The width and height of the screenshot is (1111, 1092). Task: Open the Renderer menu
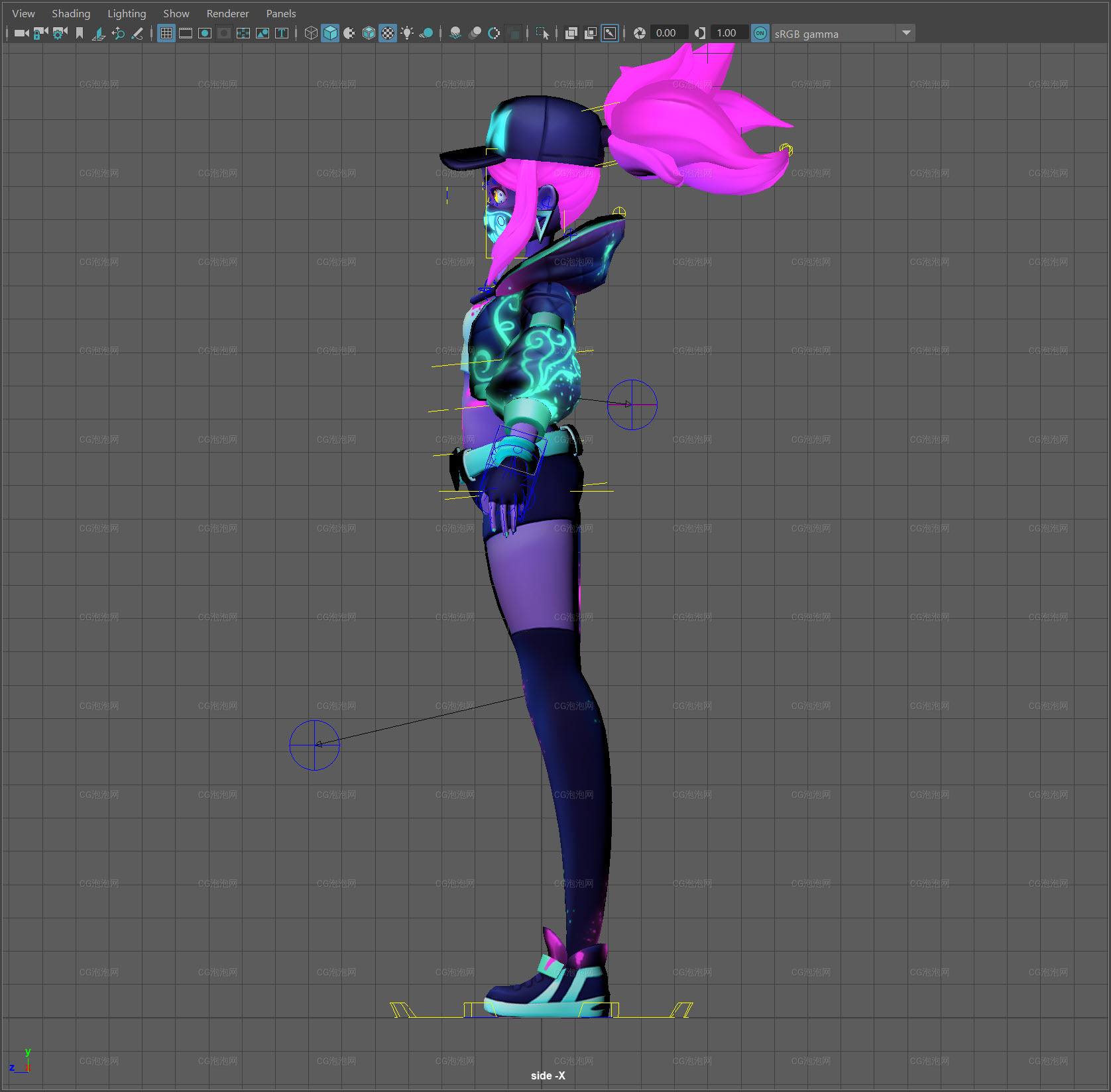click(227, 13)
